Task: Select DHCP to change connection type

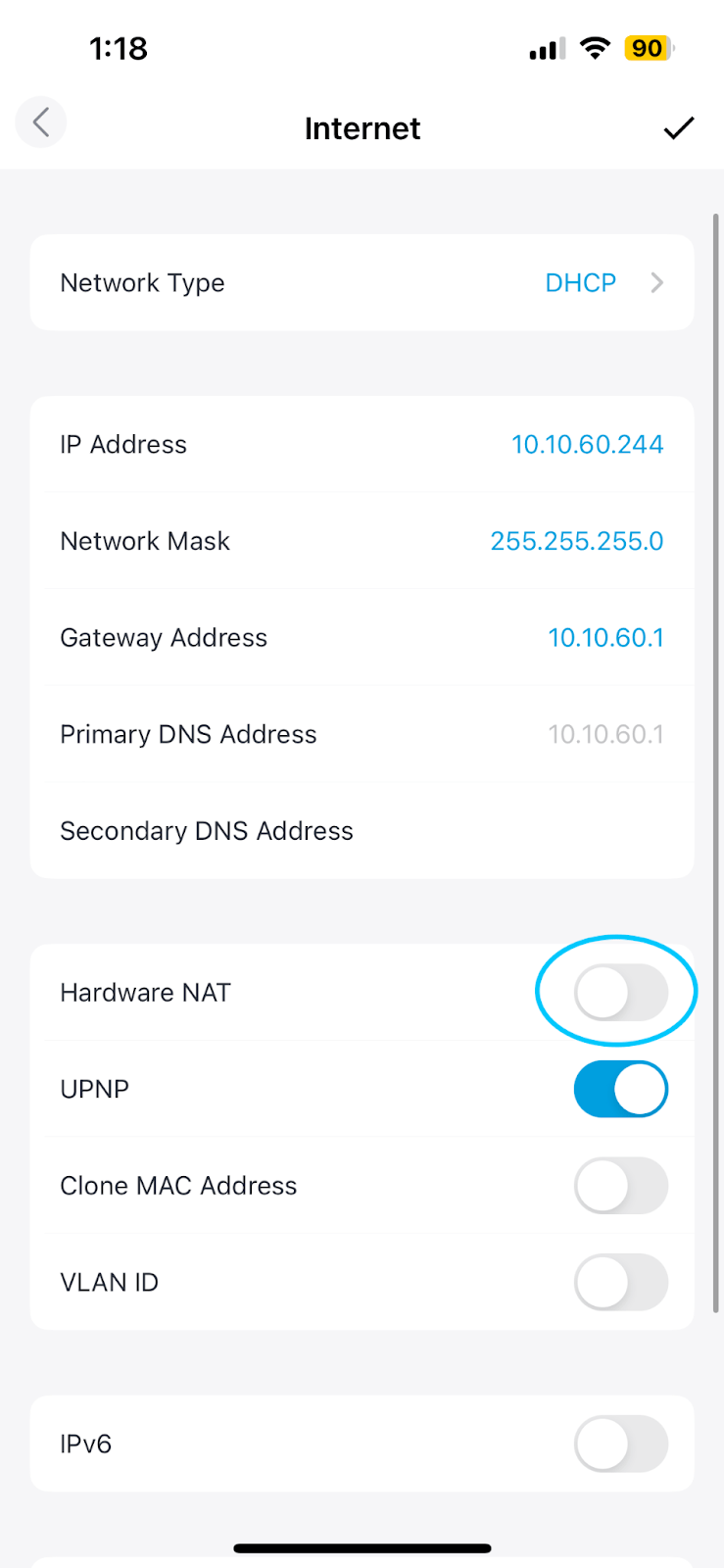Action: (581, 282)
